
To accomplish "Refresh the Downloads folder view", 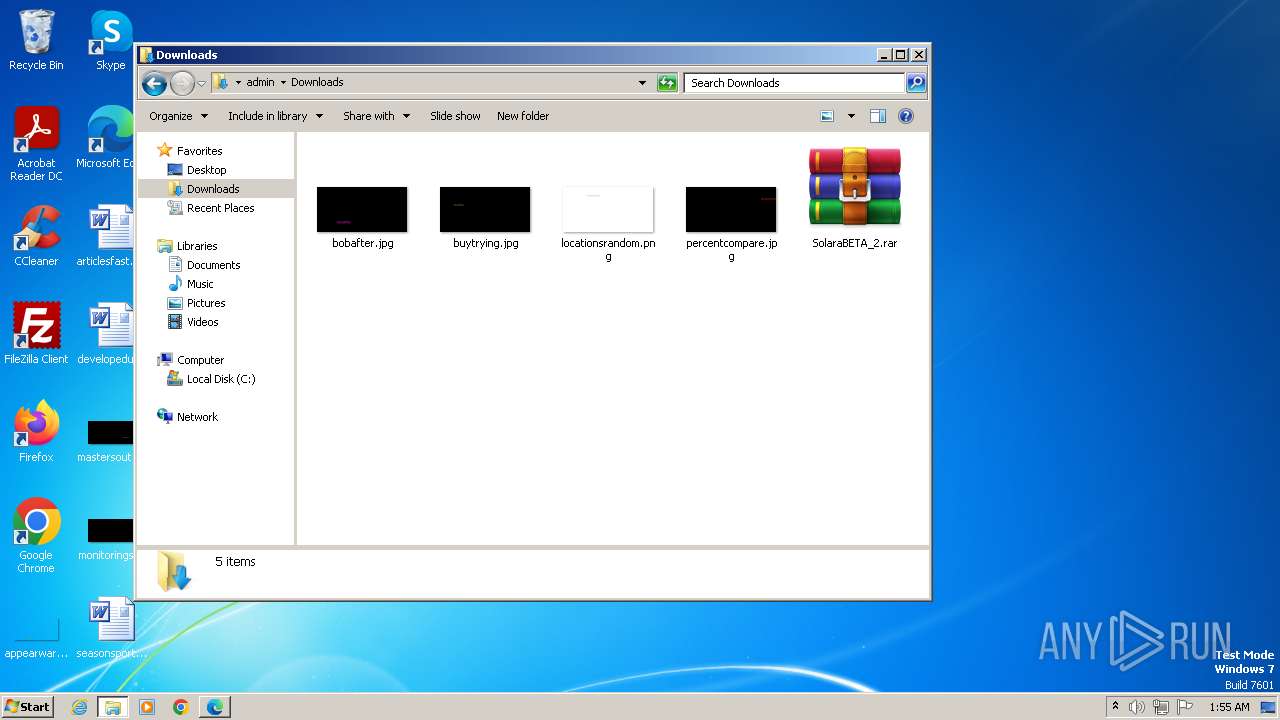I will pos(667,83).
